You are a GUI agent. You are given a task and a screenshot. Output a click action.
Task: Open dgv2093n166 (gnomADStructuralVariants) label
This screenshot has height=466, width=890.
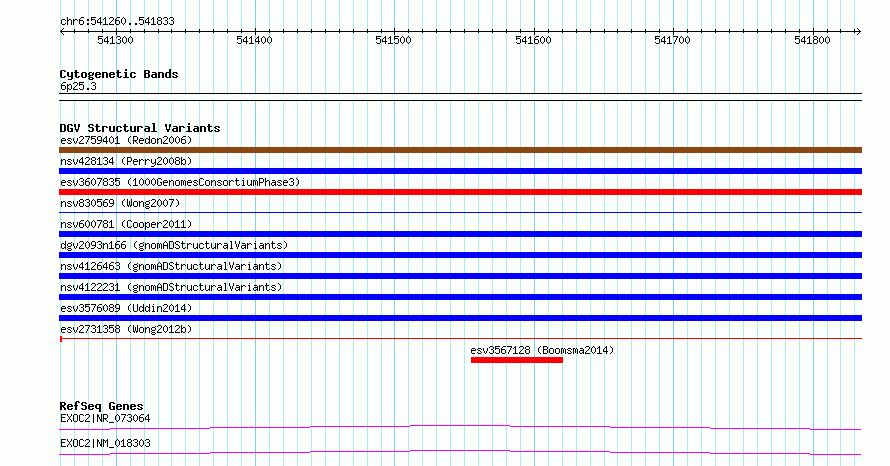pos(174,245)
